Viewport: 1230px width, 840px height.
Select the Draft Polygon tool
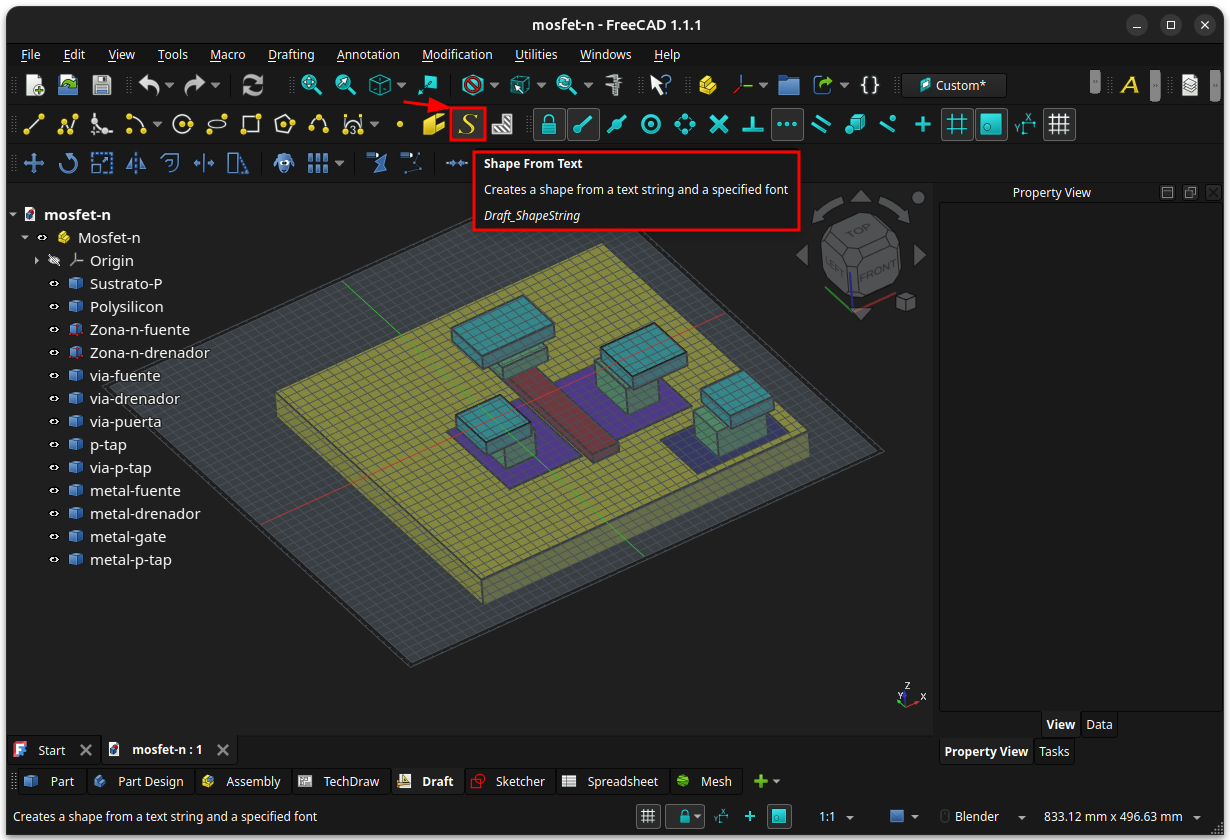(x=285, y=124)
